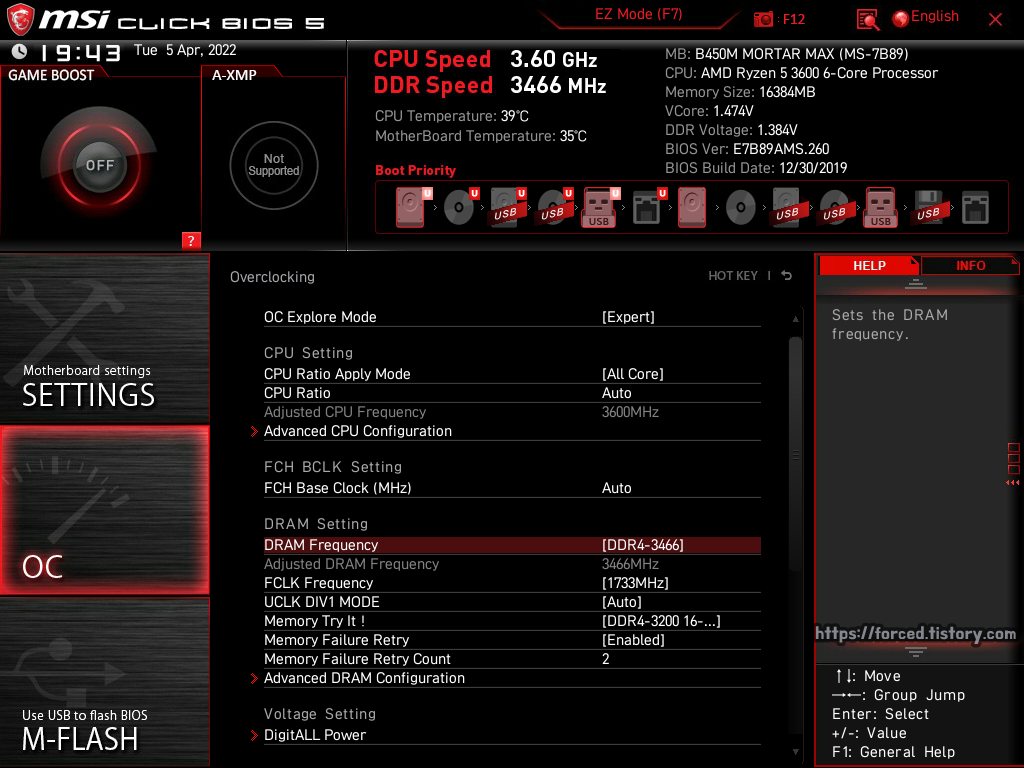Open the BIOS search magnifier icon
Viewport: 1024px width, 768px height.
coord(867,20)
